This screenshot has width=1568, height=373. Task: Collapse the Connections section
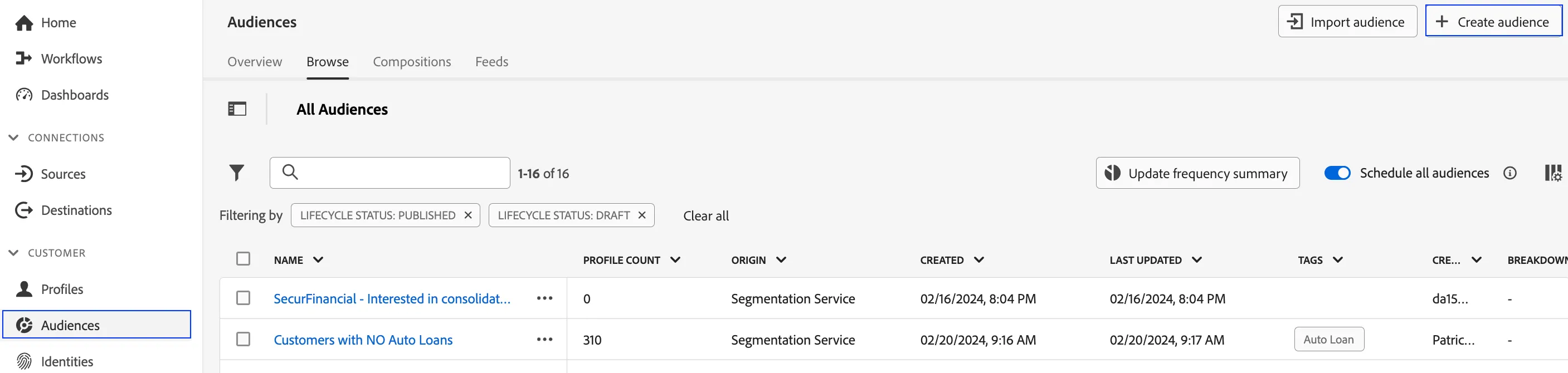point(13,138)
